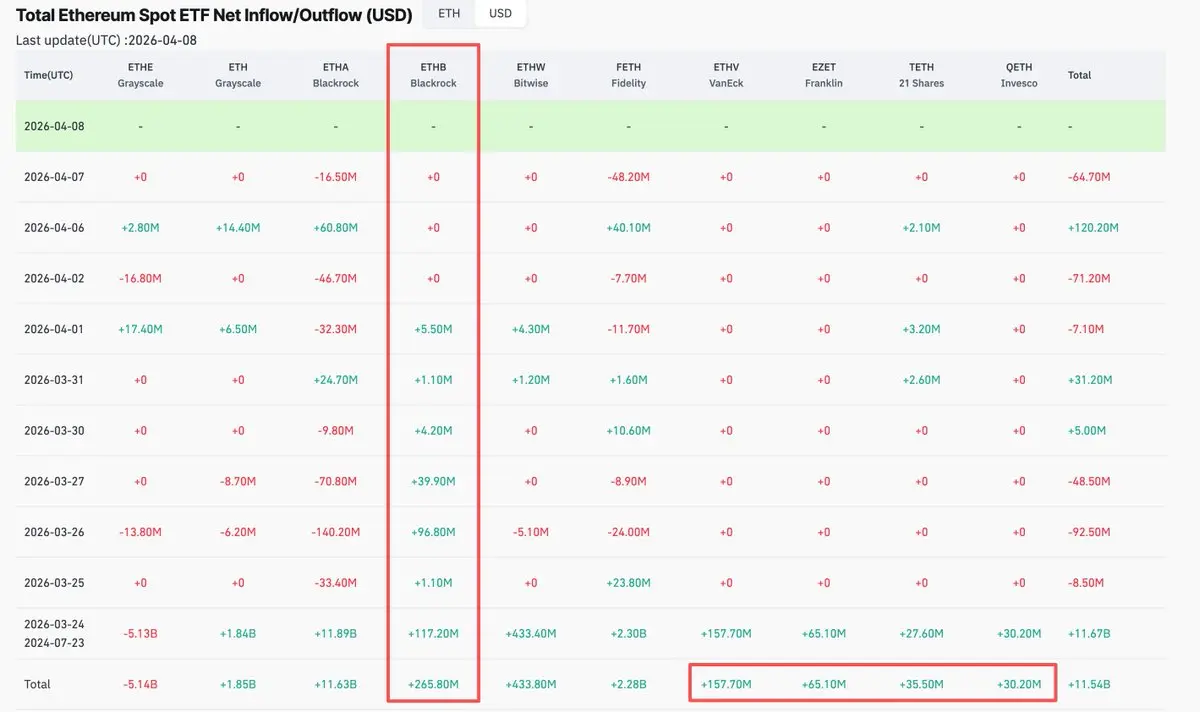The height and width of the screenshot is (712, 1200).
Task: Click the +24.70M ETHA cell
Action: (335, 380)
